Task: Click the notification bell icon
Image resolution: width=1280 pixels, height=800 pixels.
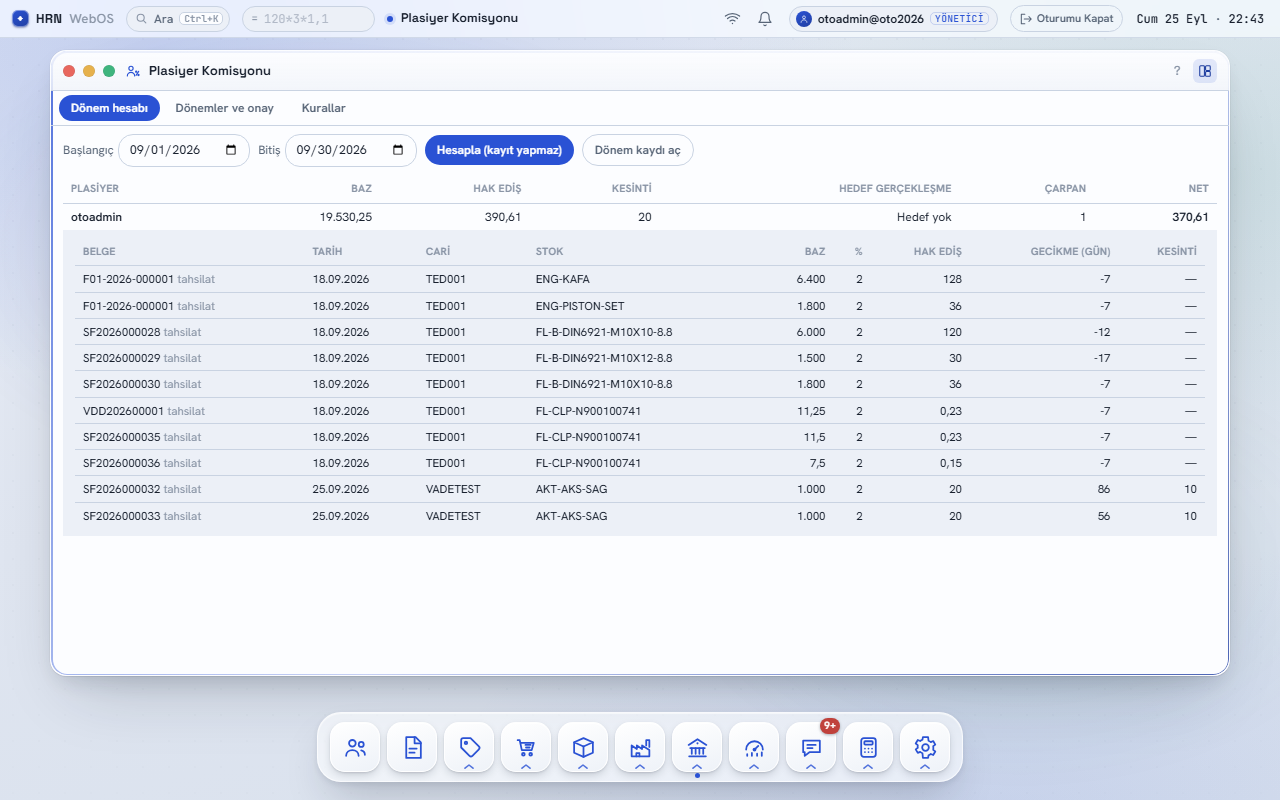Action: pyautogui.click(x=765, y=18)
